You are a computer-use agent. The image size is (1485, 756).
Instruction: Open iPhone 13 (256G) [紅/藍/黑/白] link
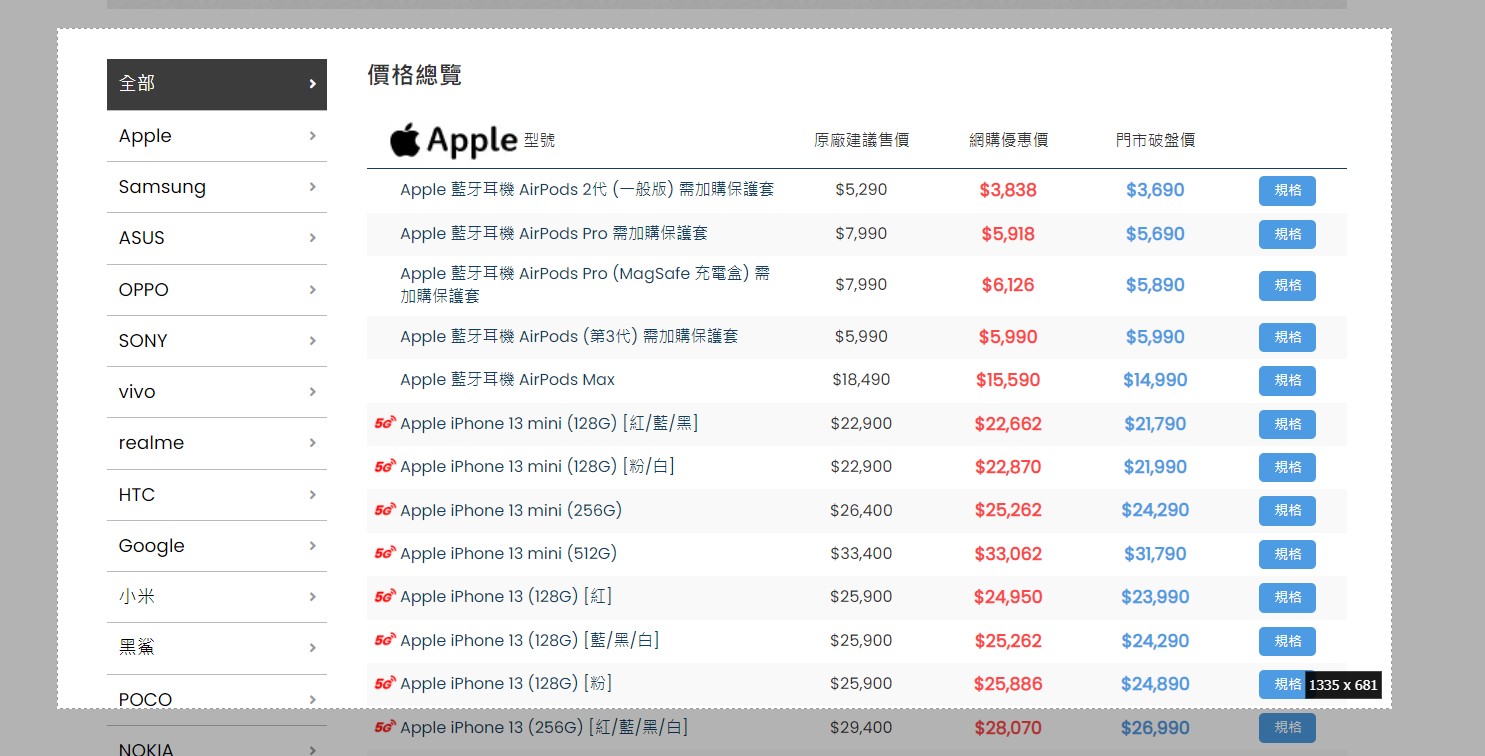(544, 727)
